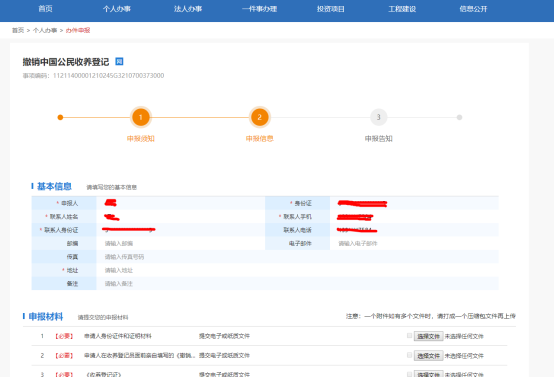This screenshot has width=554, height=377.
Task: Click the 联系人手机 field
Action: click(x=414, y=217)
